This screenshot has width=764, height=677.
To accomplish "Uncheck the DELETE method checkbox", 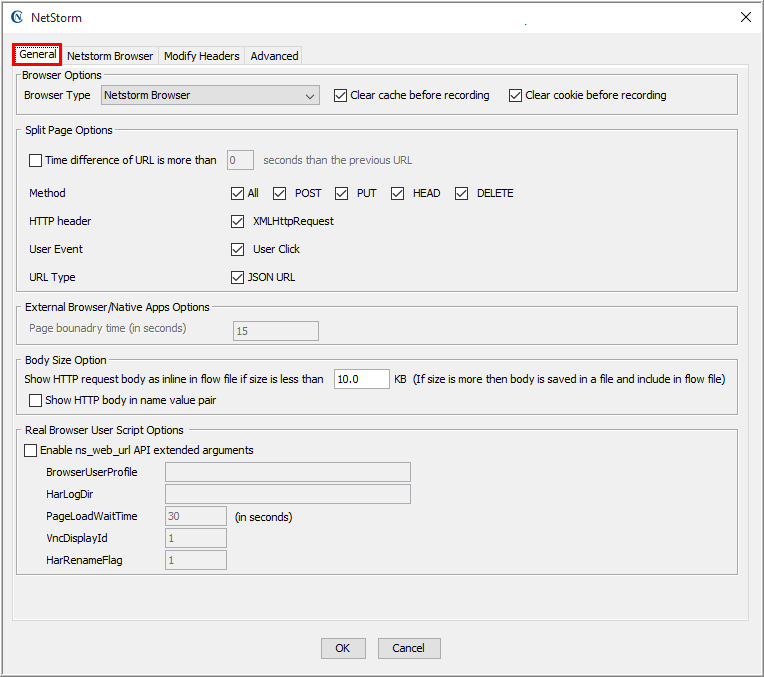I will (x=461, y=193).
